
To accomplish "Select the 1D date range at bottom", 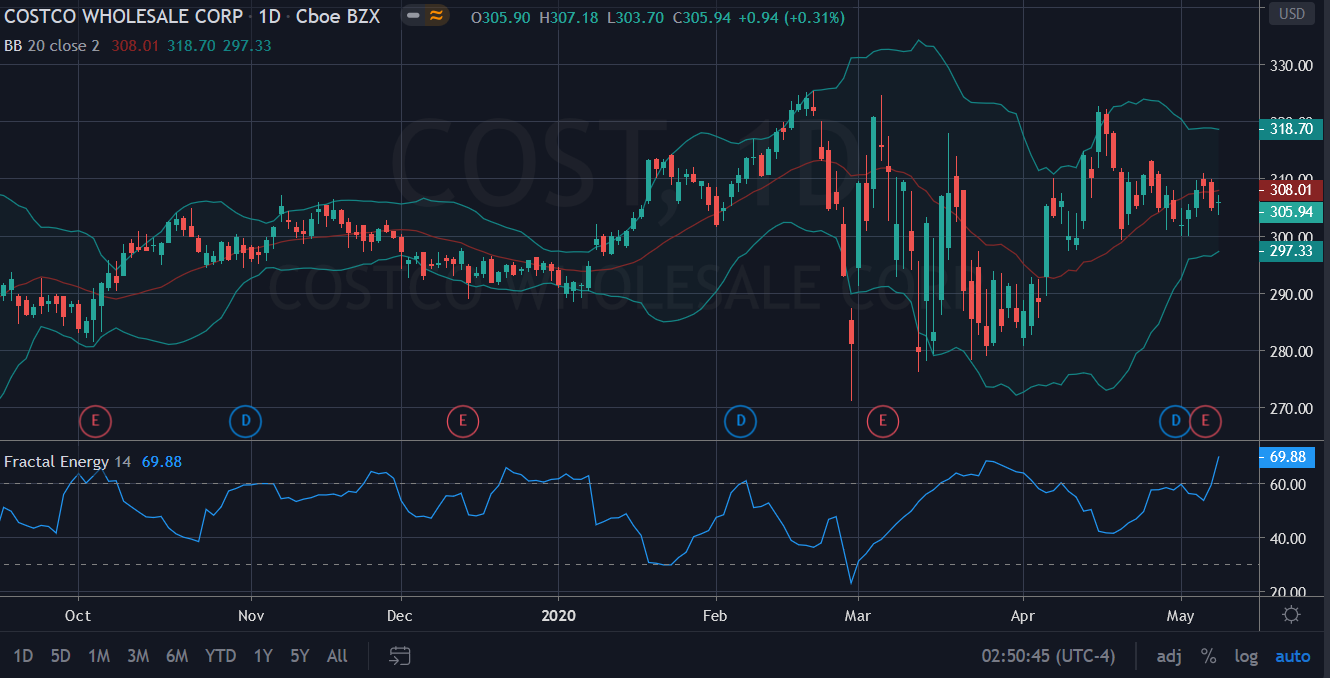I will (x=23, y=656).
